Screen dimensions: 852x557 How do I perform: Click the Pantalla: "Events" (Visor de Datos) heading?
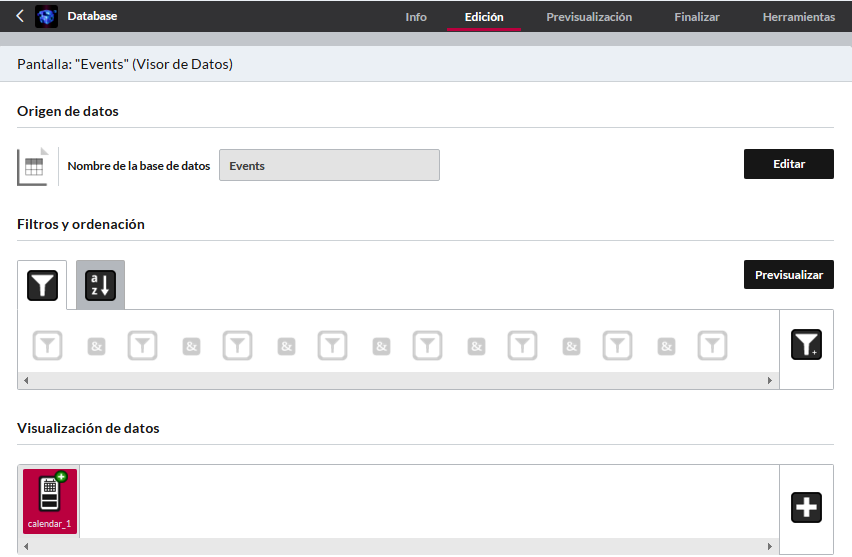pyautogui.click(x=125, y=64)
